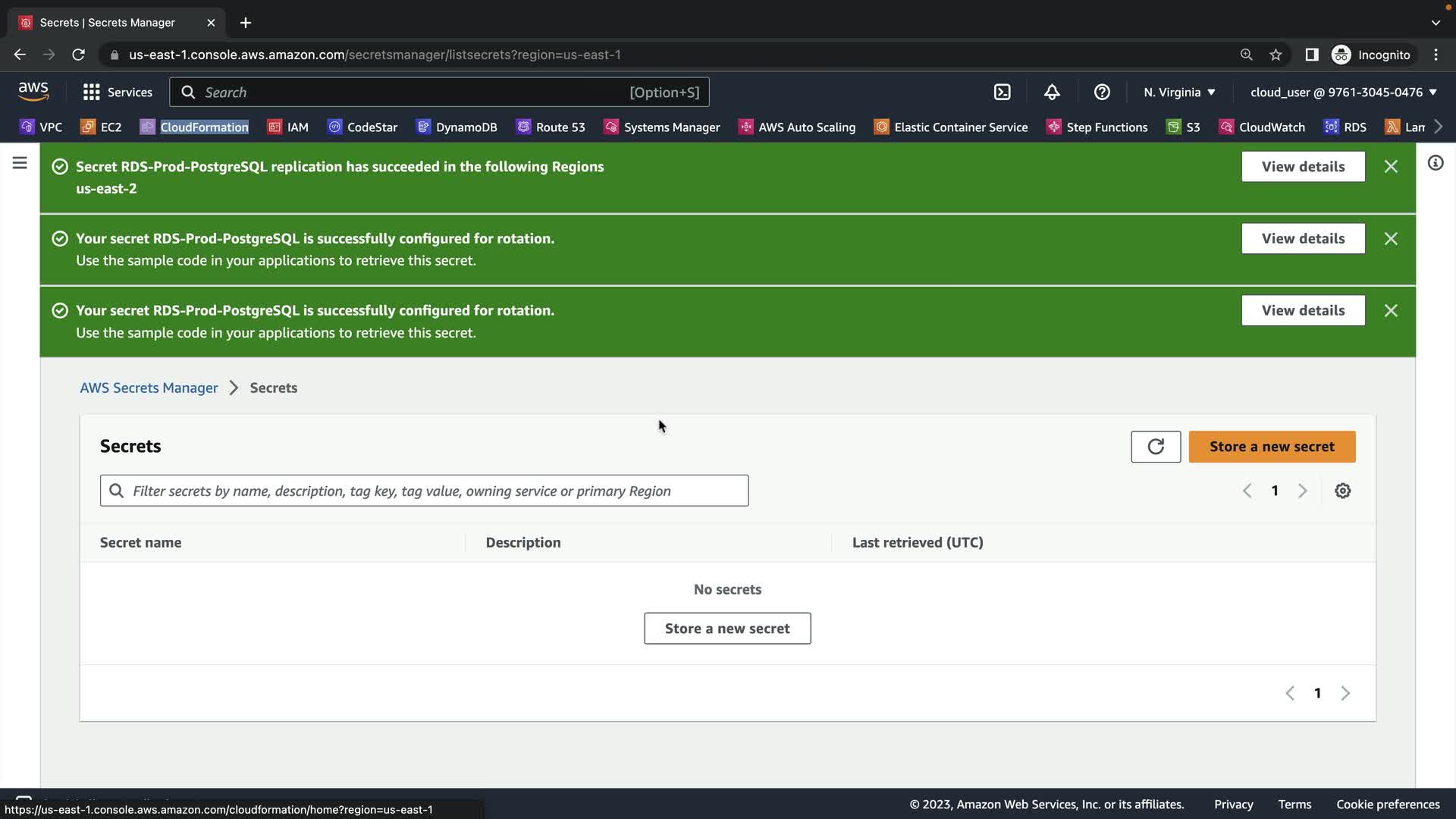
Task: Go to next page in top pagination
Action: (1302, 491)
